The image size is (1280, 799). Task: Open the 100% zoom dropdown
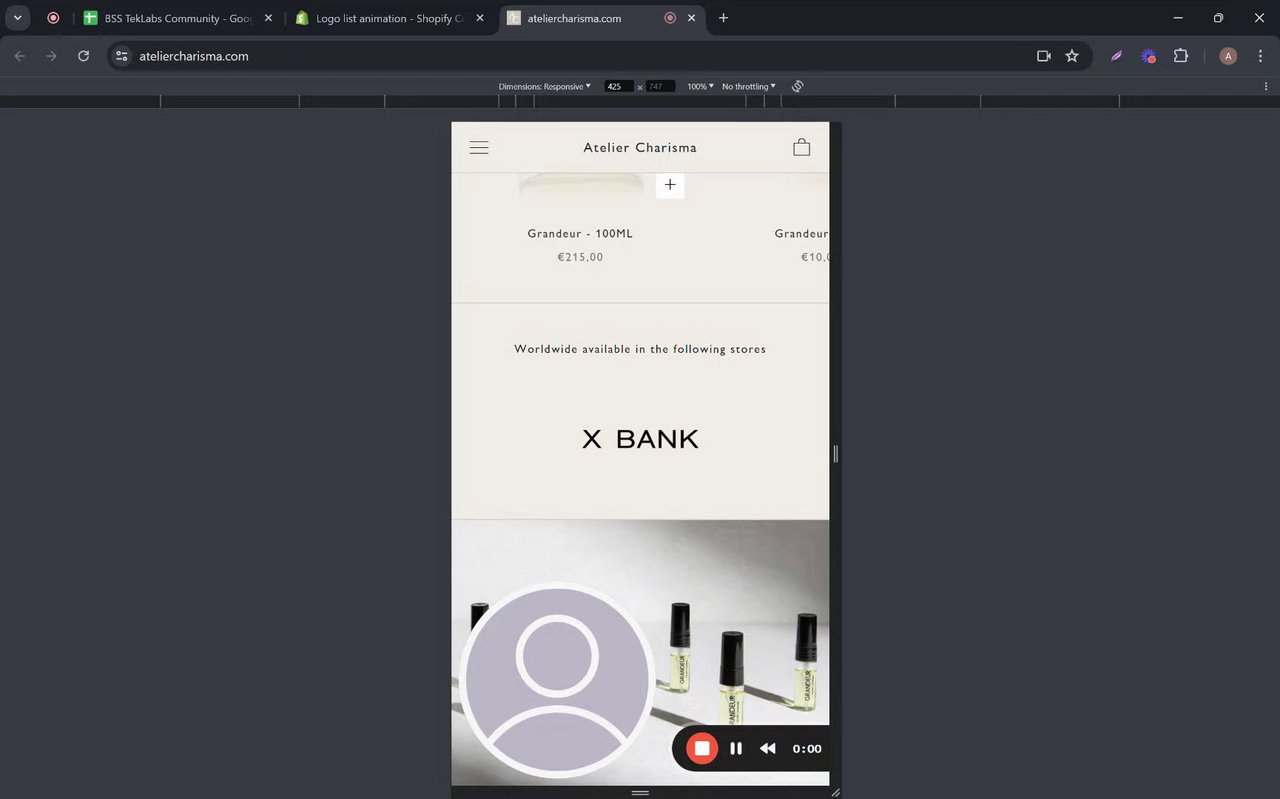coord(700,86)
